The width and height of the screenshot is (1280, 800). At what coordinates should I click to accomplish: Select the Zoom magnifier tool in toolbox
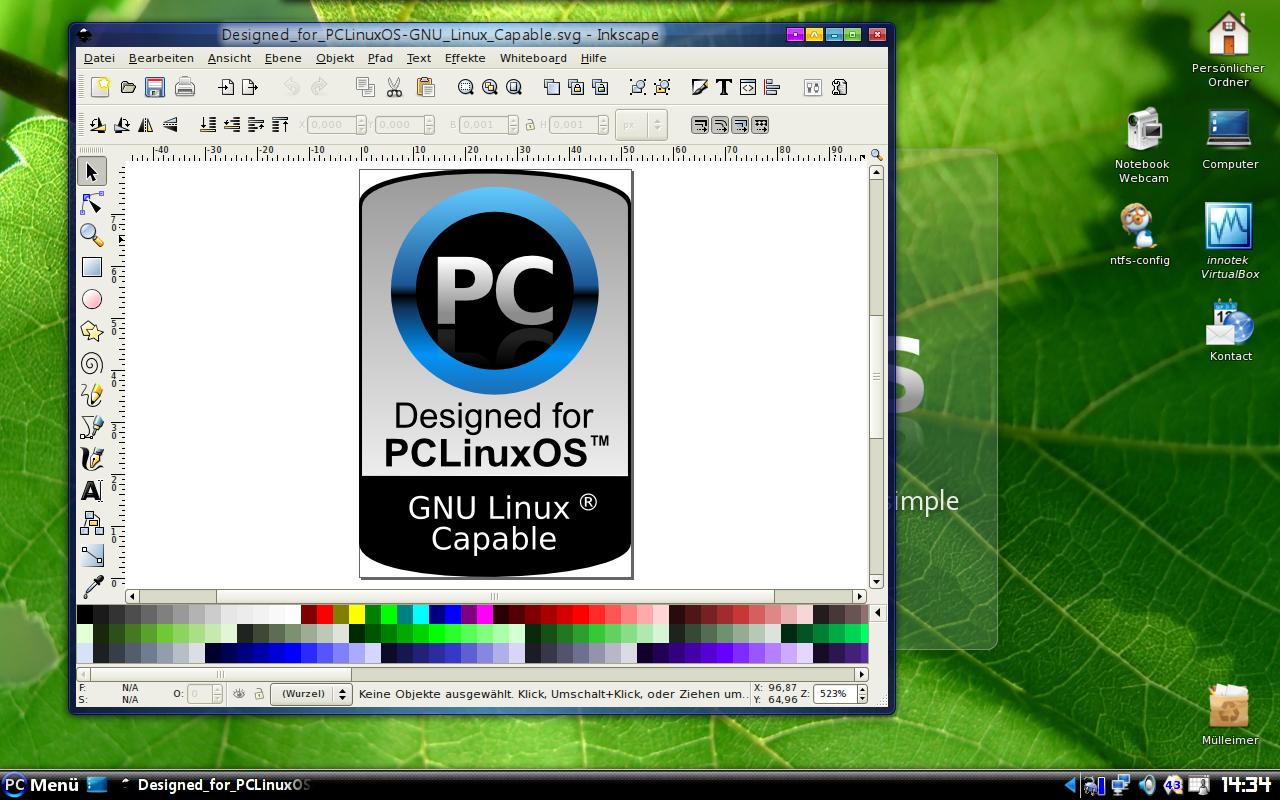pyautogui.click(x=92, y=235)
